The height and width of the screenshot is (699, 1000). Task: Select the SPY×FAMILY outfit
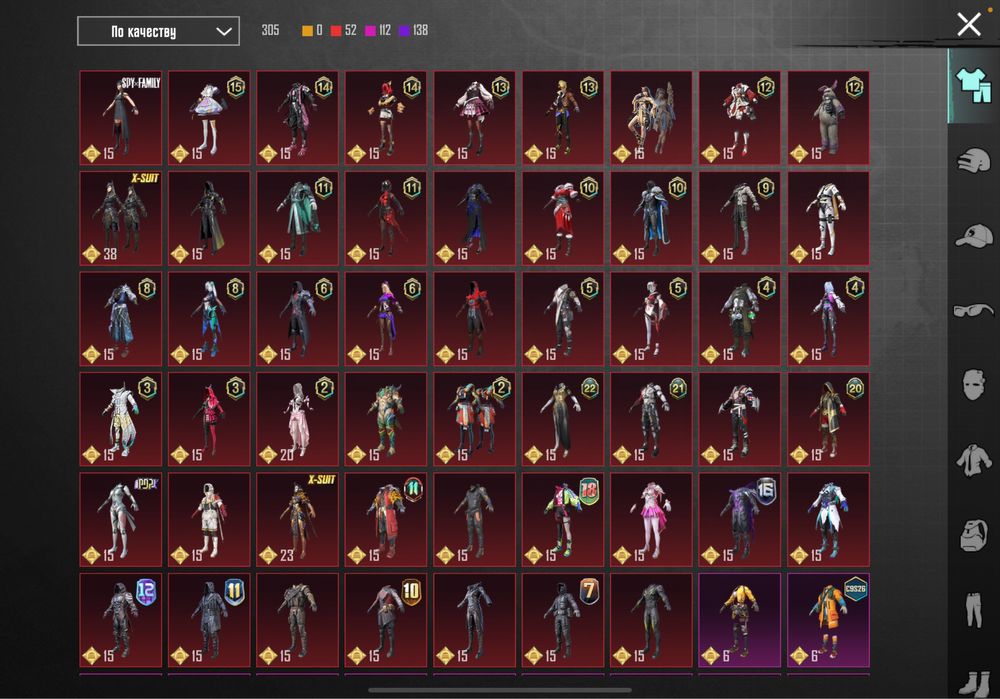point(121,118)
